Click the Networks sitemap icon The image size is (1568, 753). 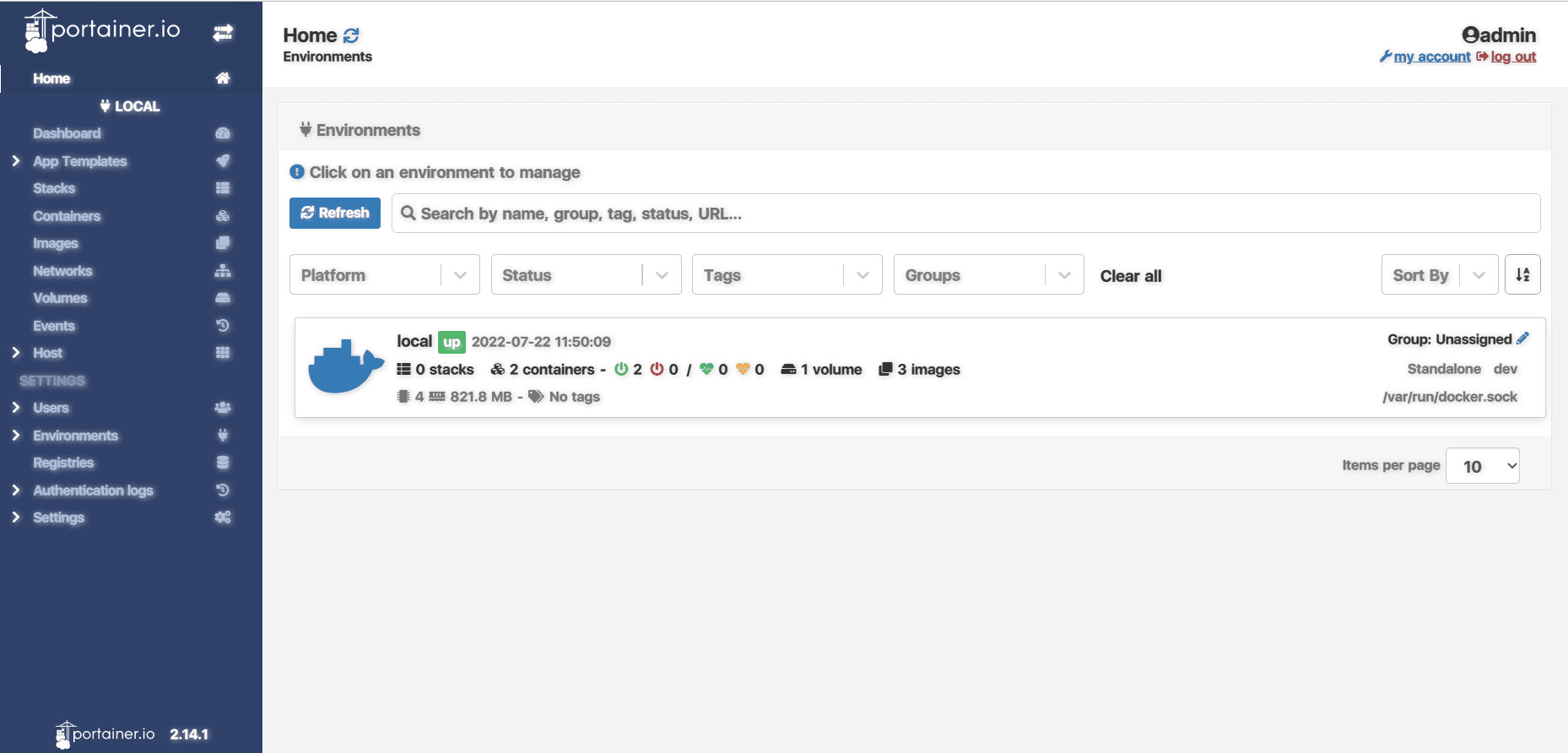223,271
